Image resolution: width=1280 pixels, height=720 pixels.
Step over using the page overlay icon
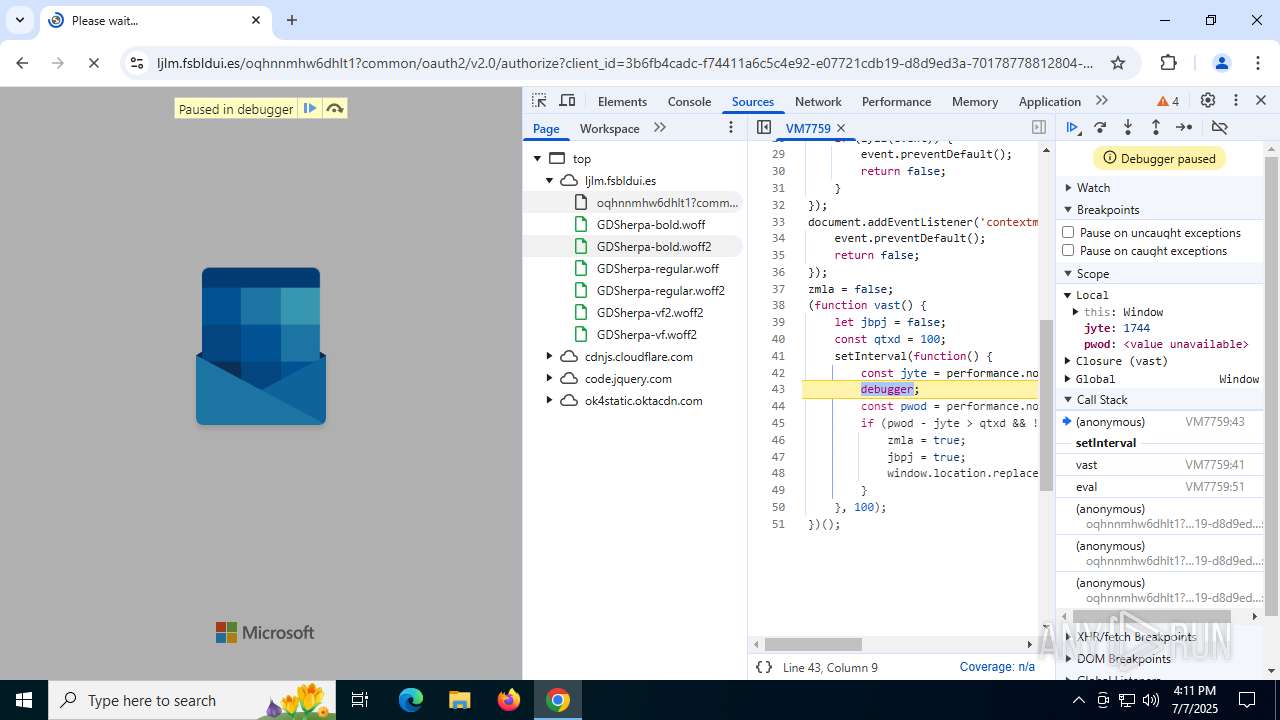[x=335, y=108]
